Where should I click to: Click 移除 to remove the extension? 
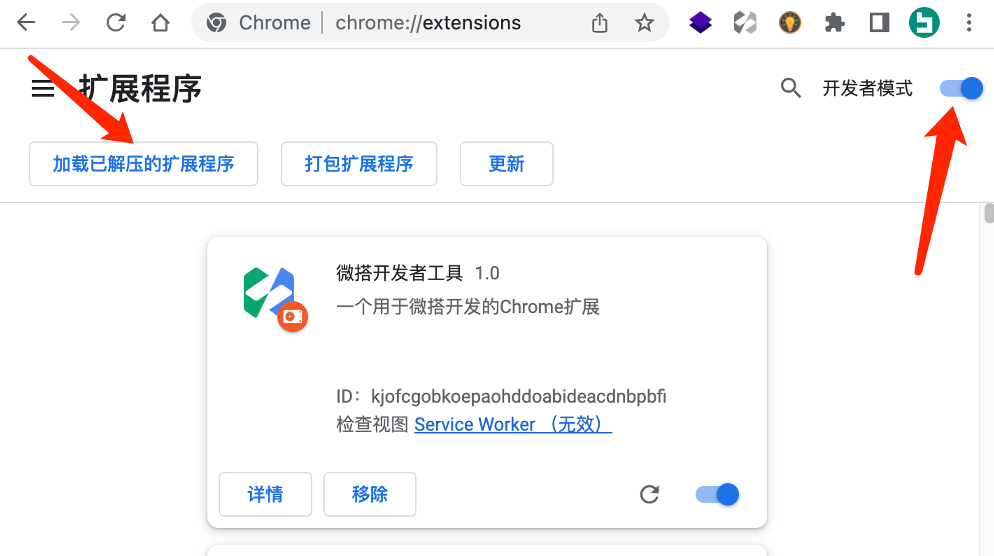[x=370, y=495]
